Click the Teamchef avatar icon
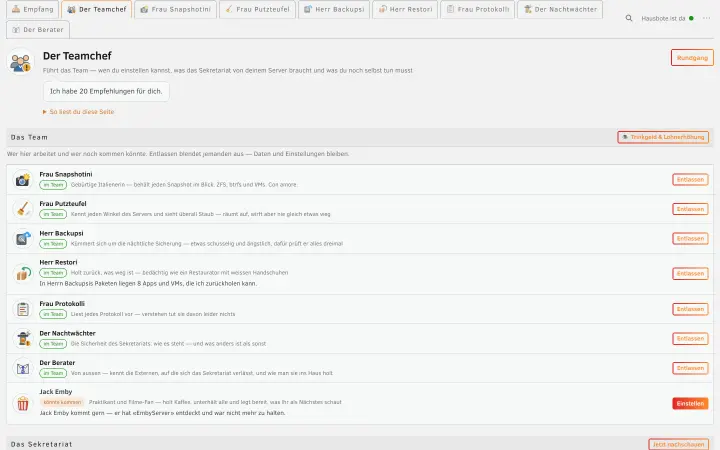 pyautogui.click(x=20, y=62)
